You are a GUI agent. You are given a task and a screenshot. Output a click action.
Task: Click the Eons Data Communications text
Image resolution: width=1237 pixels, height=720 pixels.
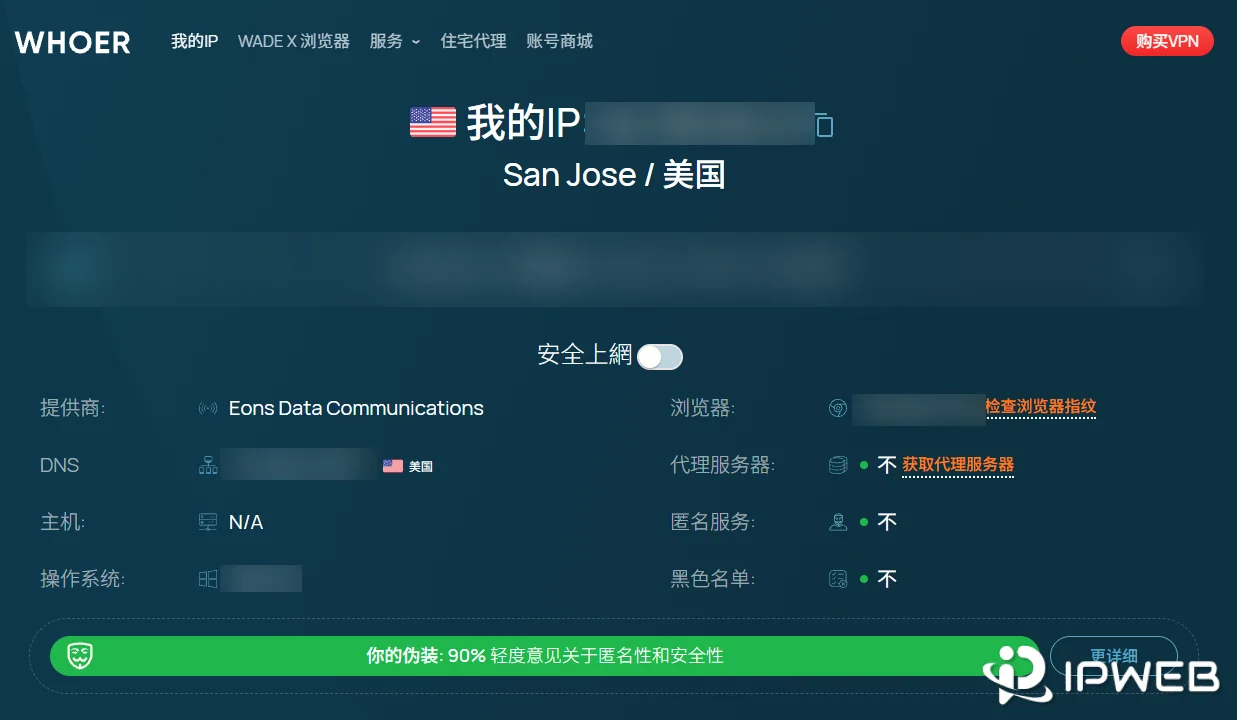point(356,408)
